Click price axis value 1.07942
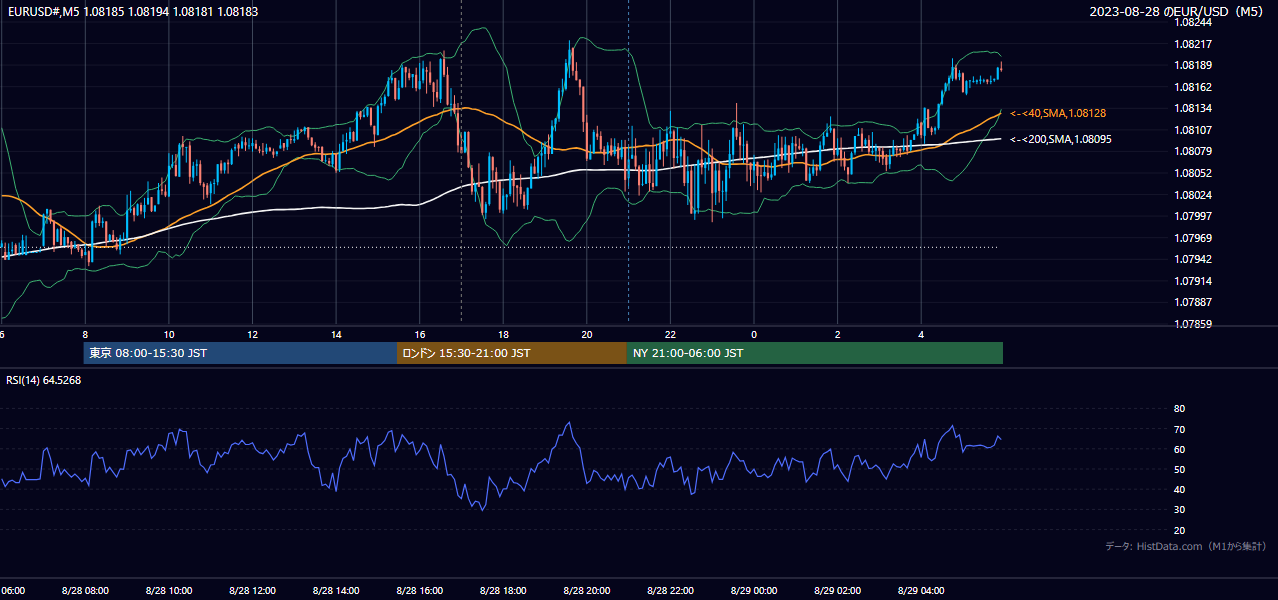 tap(1194, 259)
